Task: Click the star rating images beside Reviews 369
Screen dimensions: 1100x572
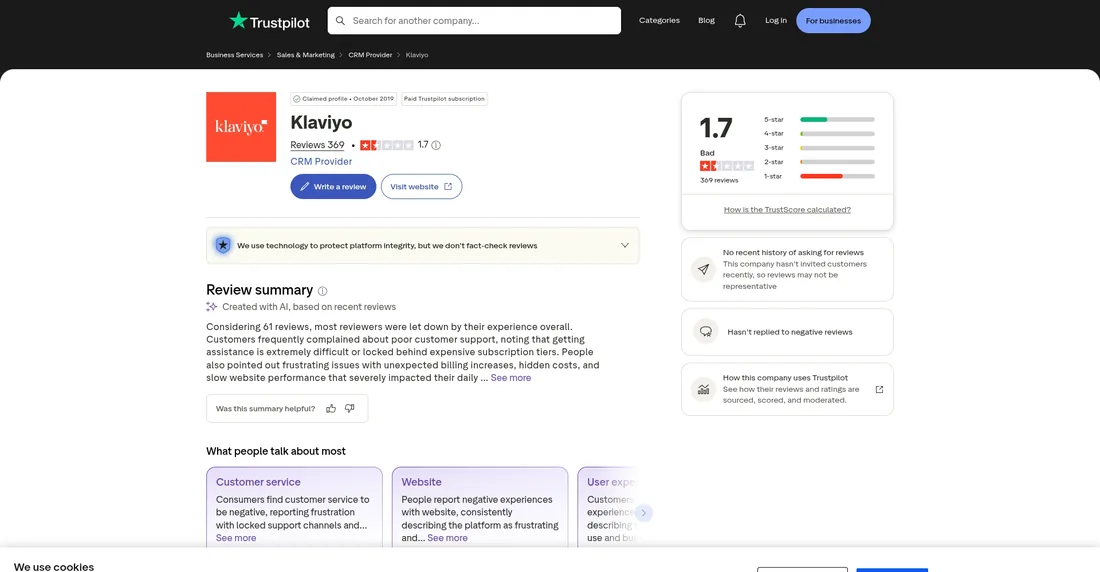Action: click(387, 145)
